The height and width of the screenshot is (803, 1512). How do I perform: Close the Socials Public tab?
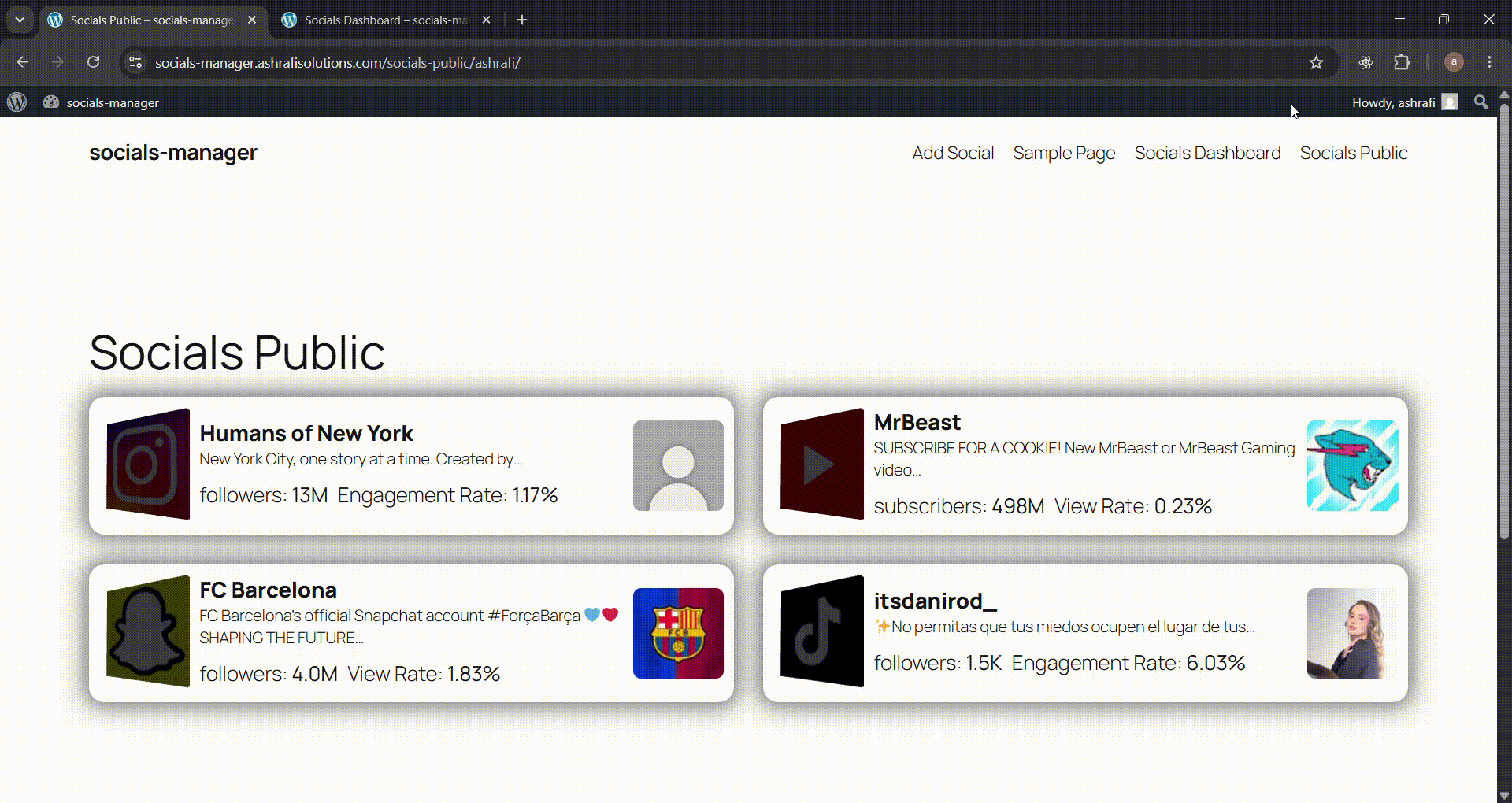pos(252,20)
